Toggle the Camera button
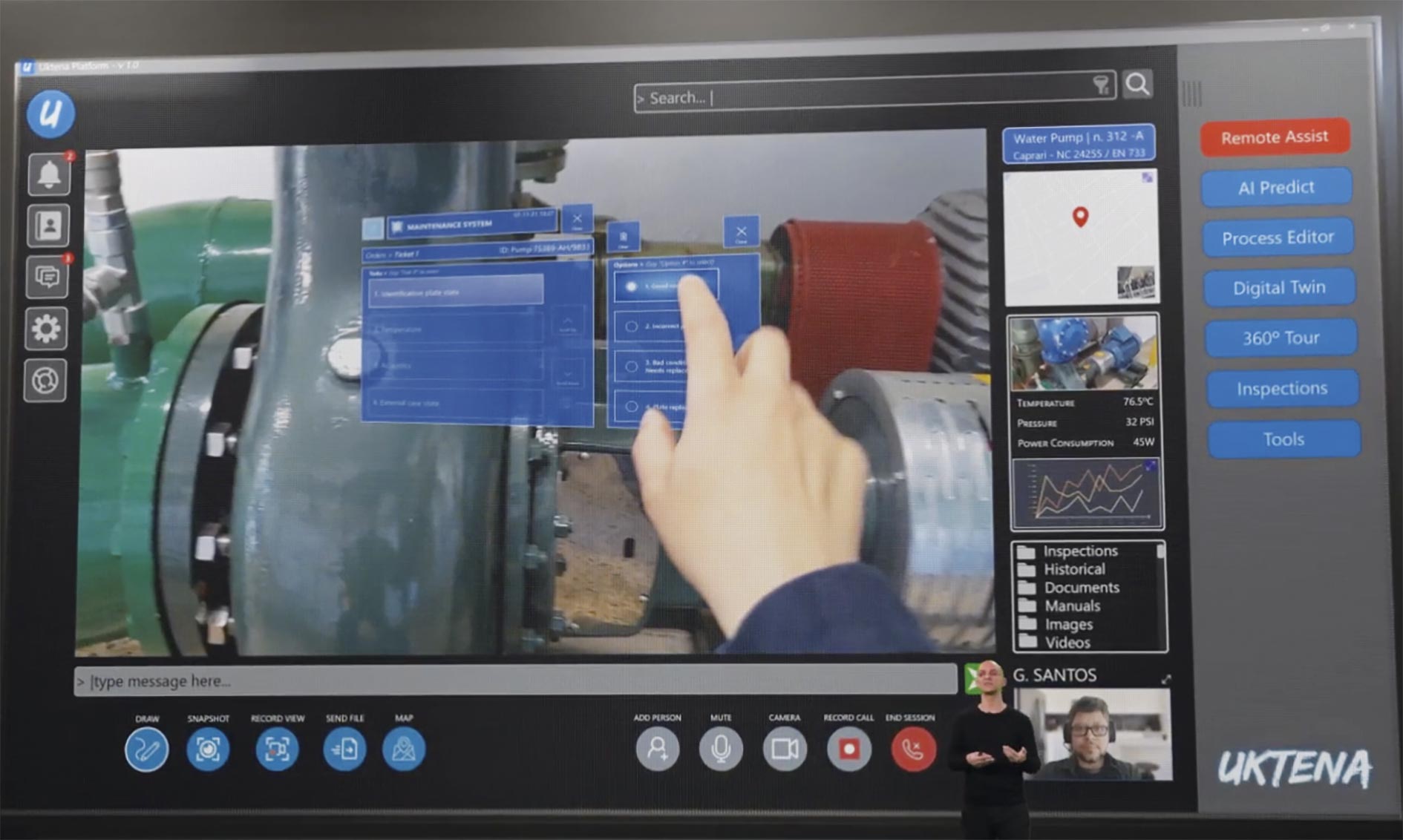Image resolution: width=1403 pixels, height=840 pixels. [x=785, y=749]
